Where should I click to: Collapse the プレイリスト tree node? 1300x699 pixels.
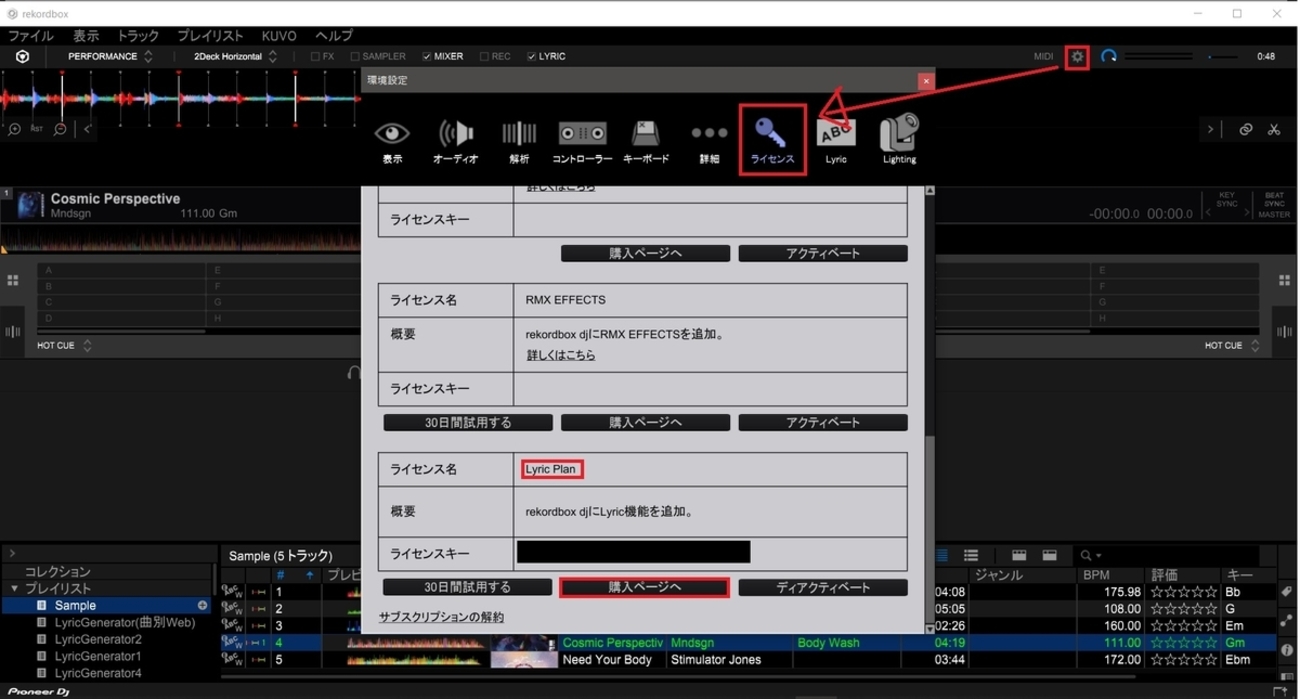(14, 589)
